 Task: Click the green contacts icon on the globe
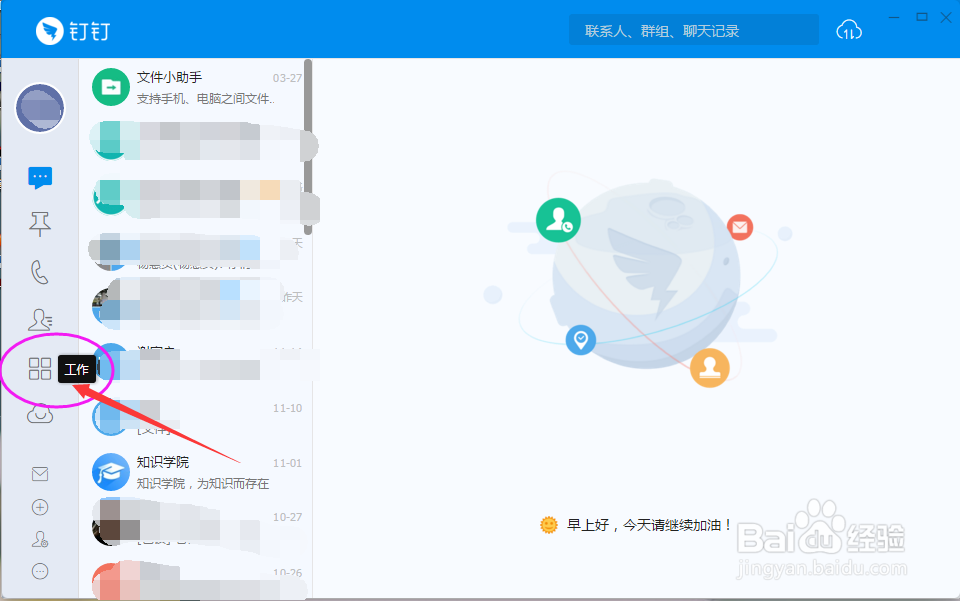558,220
